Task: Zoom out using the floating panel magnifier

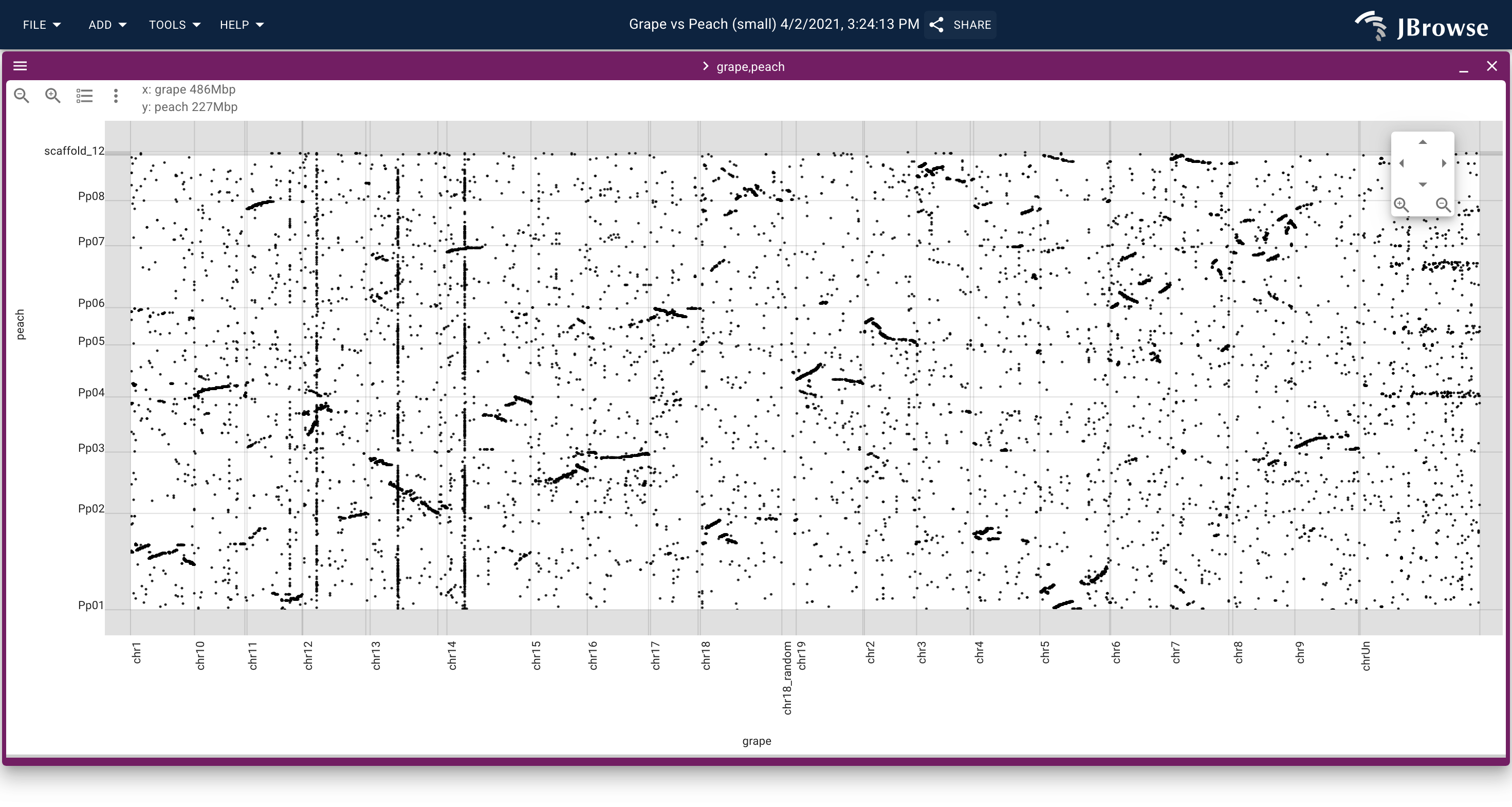Action: coord(1443,204)
